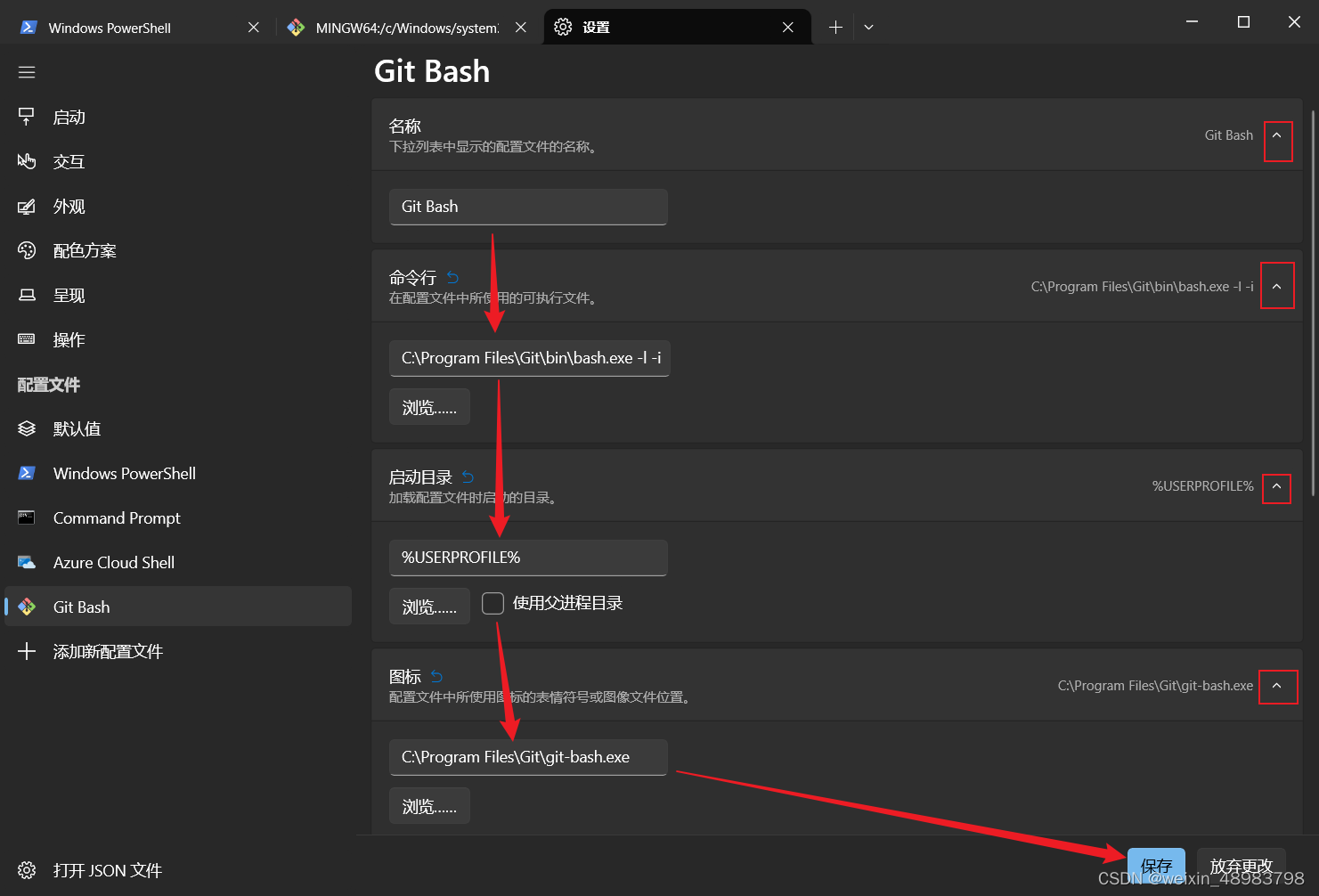
Task: Click the 操作 keyboard icon
Action: [x=27, y=339]
